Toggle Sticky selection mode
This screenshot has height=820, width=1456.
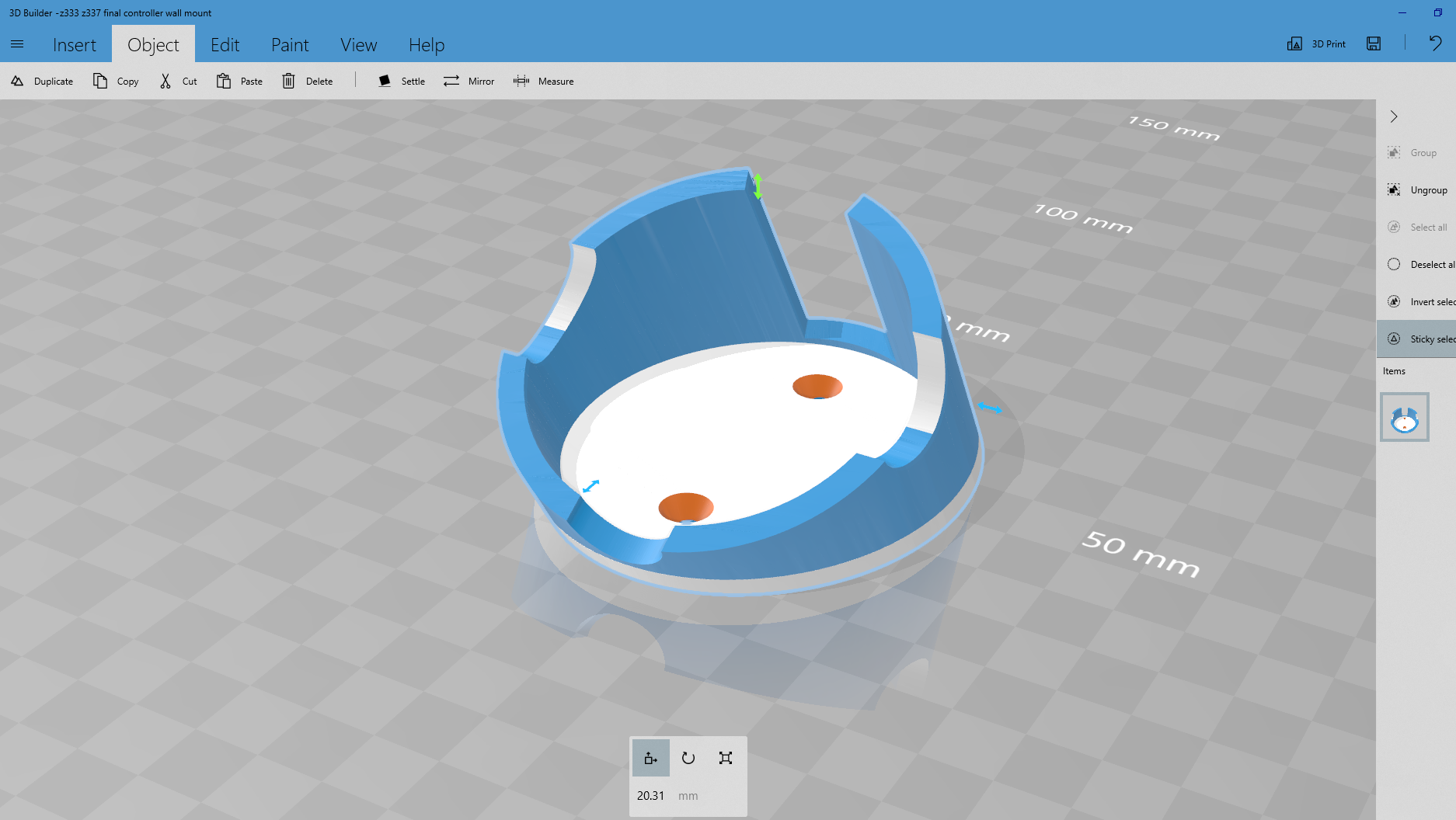tap(1416, 339)
